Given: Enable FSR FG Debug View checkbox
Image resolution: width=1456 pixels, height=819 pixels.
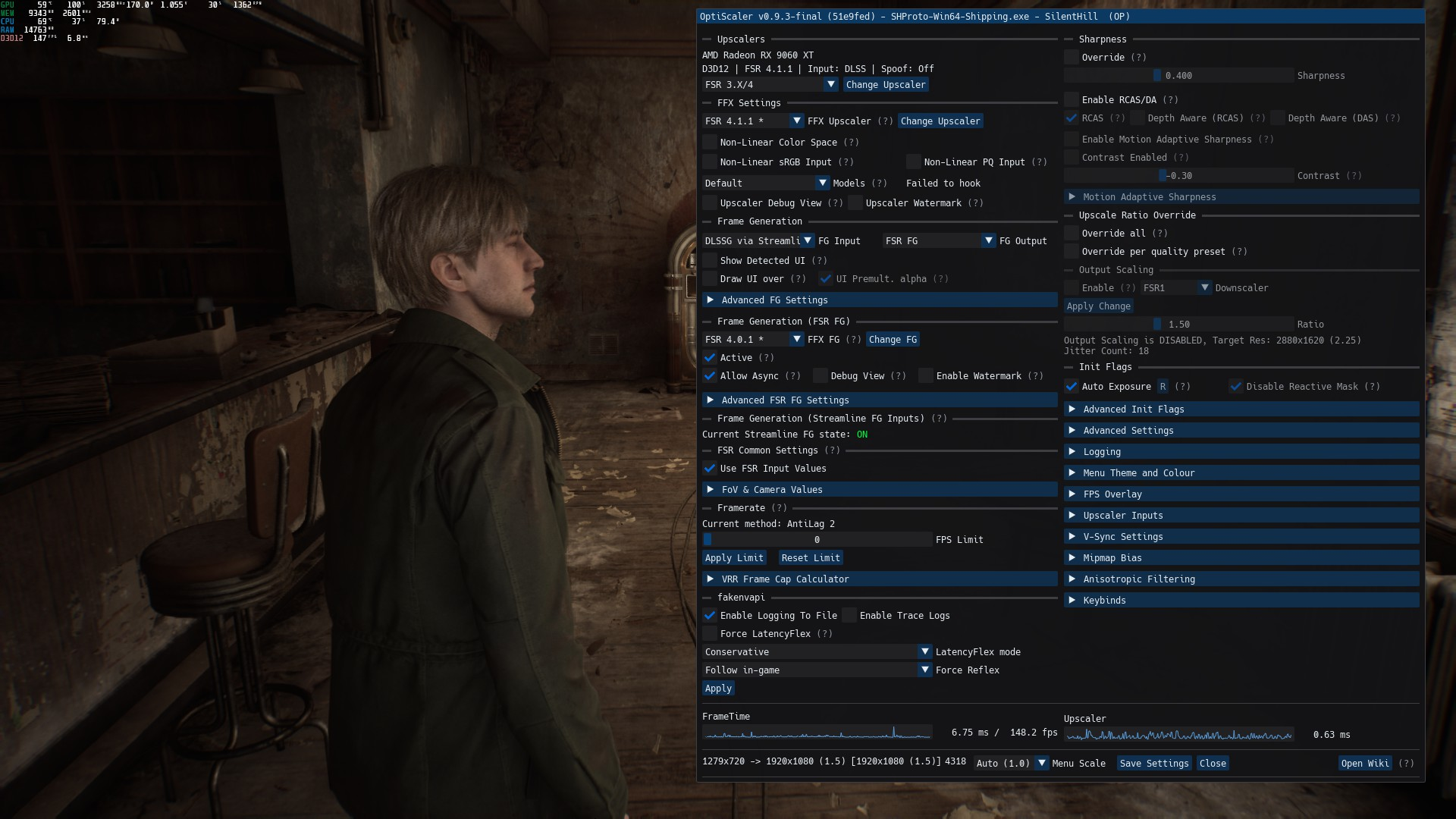Looking at the screenshot, I should pyautogui.click(x=821, y=376).
